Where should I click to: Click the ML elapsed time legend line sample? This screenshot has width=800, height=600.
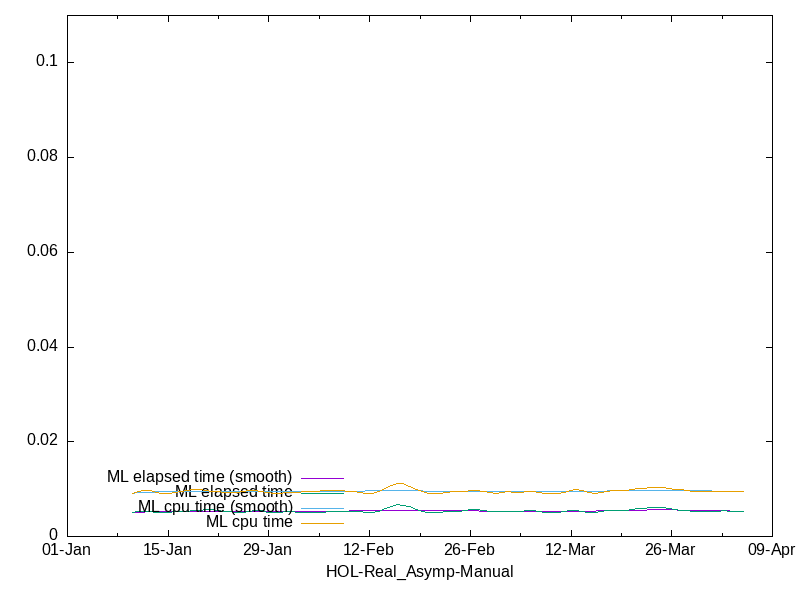pos(322,493)
